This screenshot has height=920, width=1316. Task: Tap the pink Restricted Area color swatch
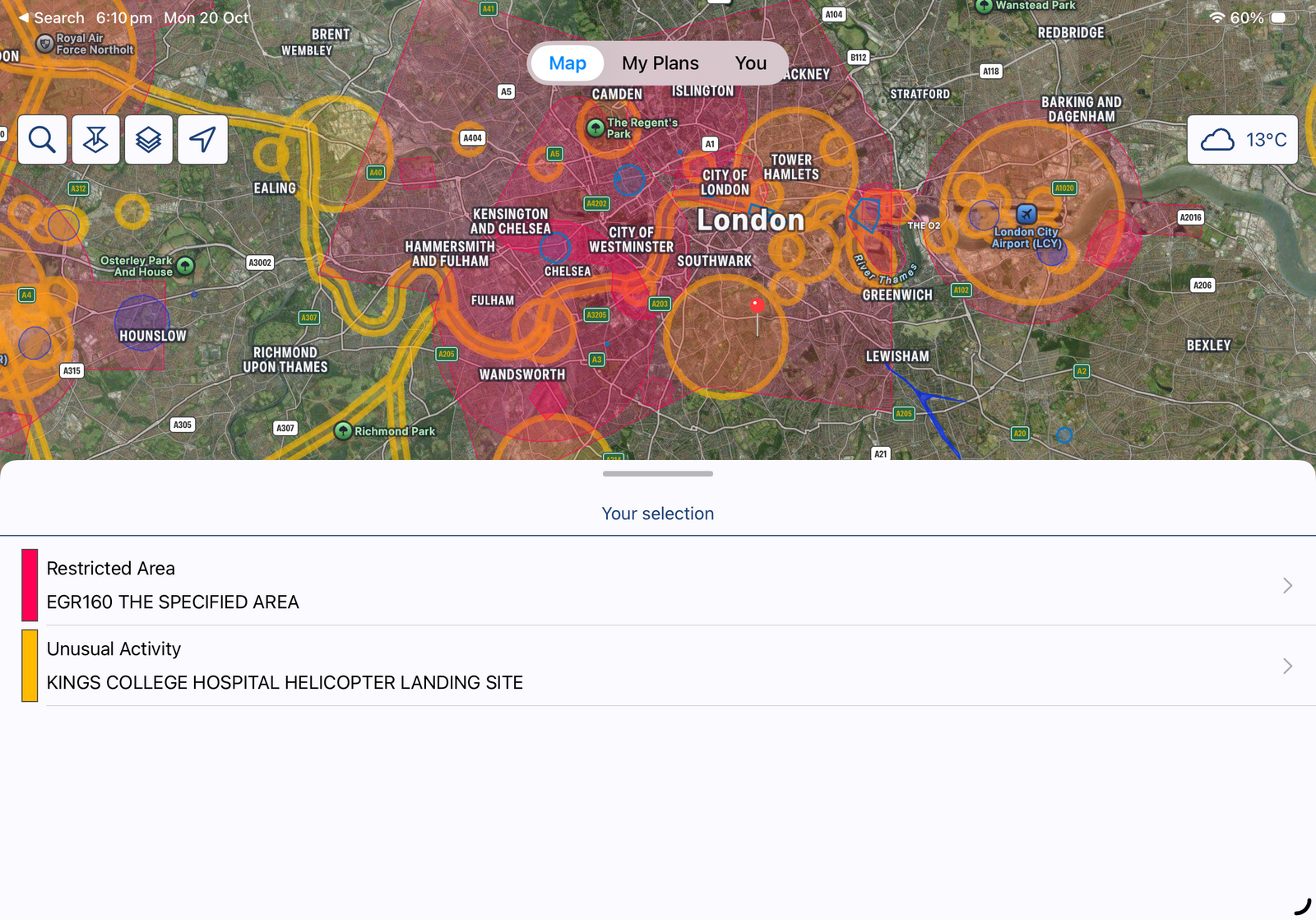[x=30, y=585]
